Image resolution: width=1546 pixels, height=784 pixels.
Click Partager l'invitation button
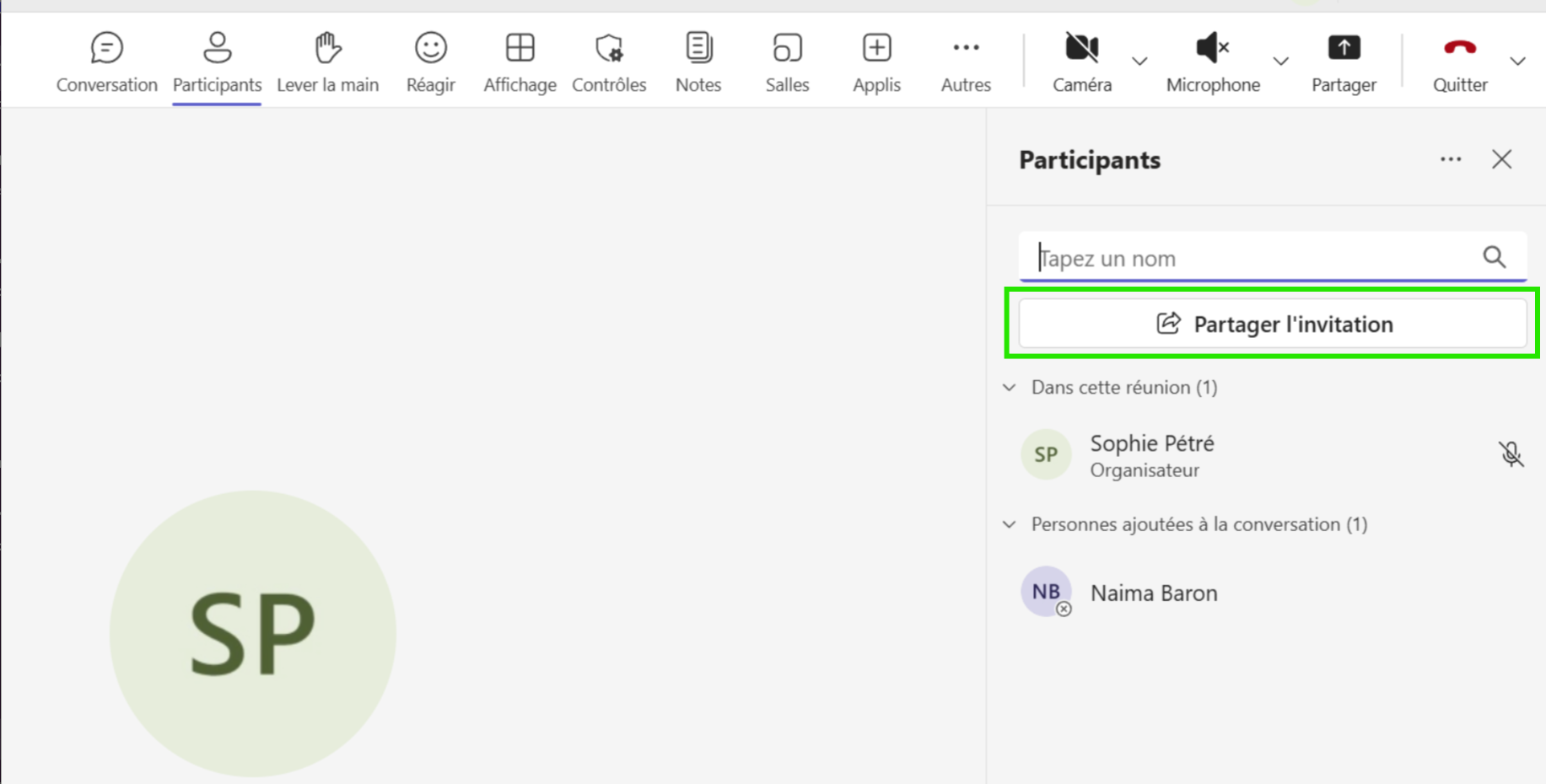tap(1273, 324)
